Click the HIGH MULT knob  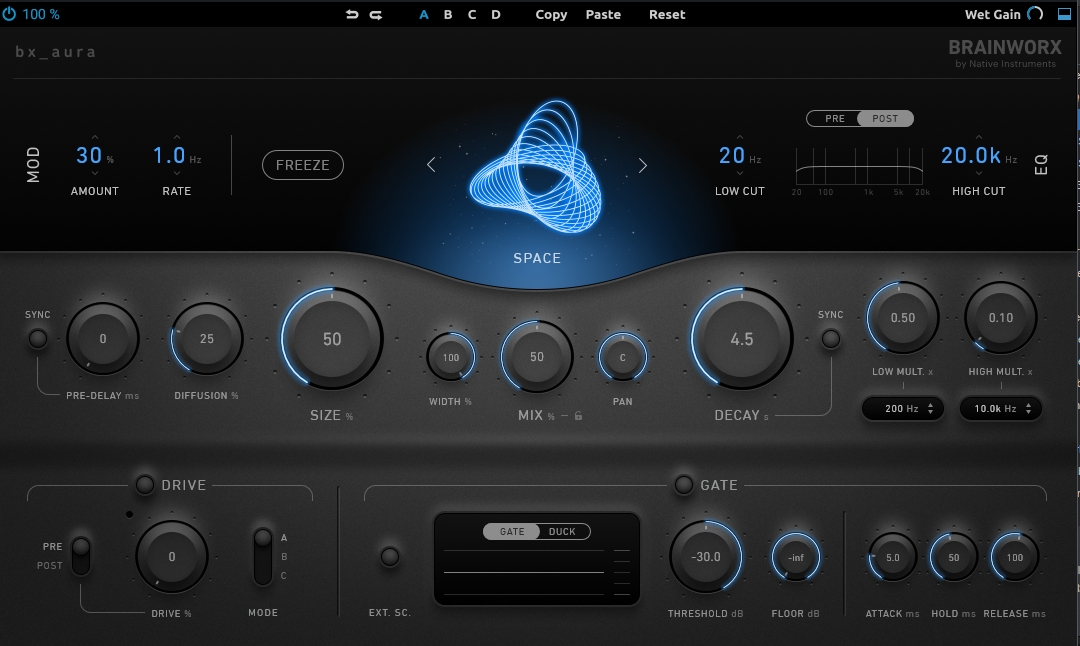[x=1001, y=317]
